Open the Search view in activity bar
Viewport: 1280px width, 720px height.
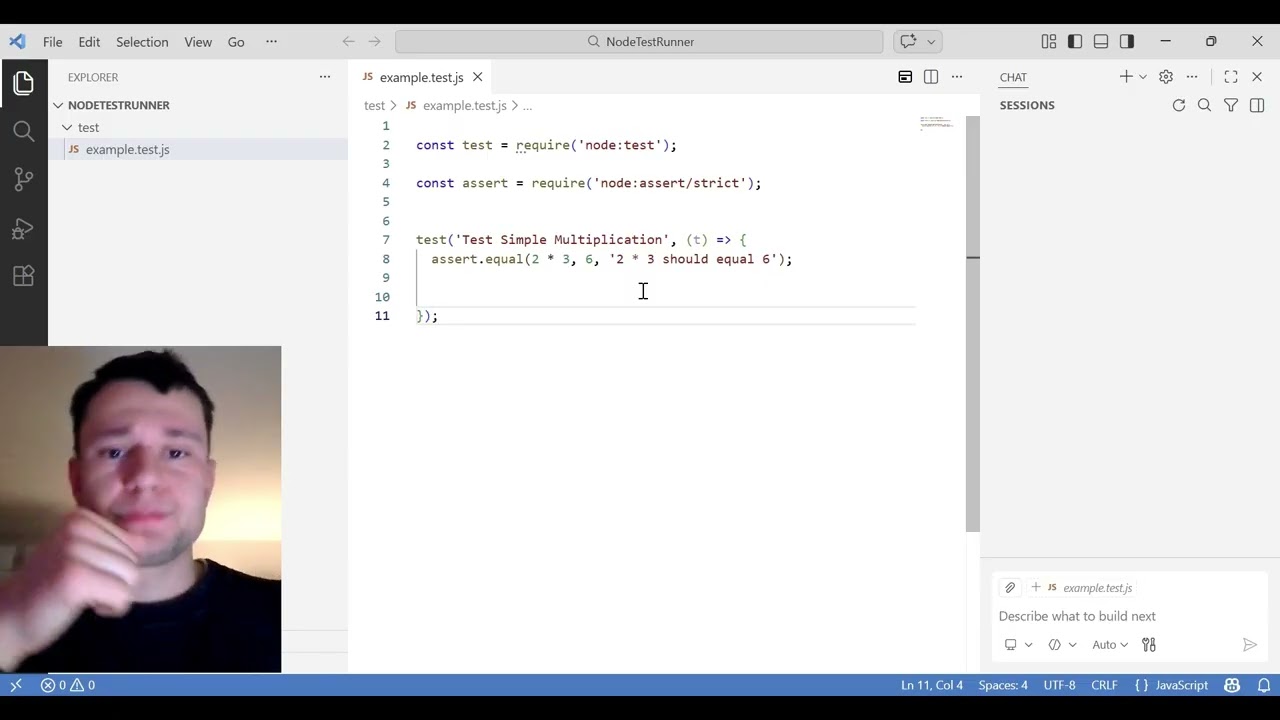24,131
